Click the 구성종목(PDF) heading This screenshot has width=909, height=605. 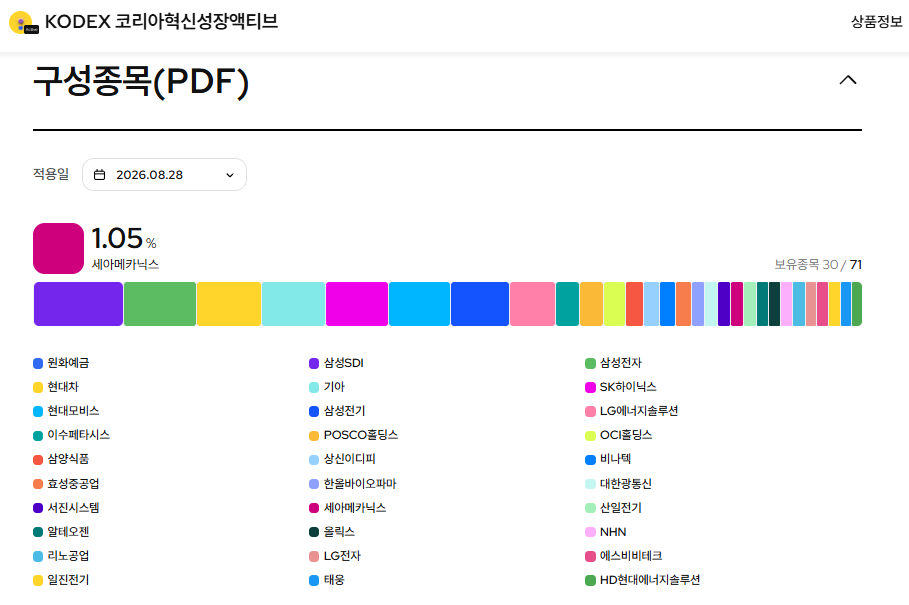pyautogui.click(x=141, y=81)
